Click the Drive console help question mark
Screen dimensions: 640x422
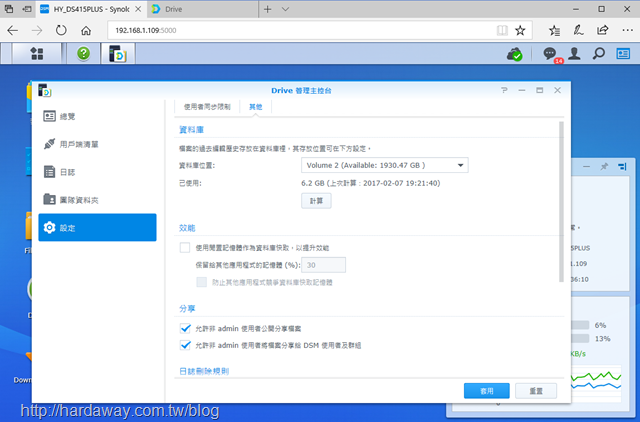(504, 90)
